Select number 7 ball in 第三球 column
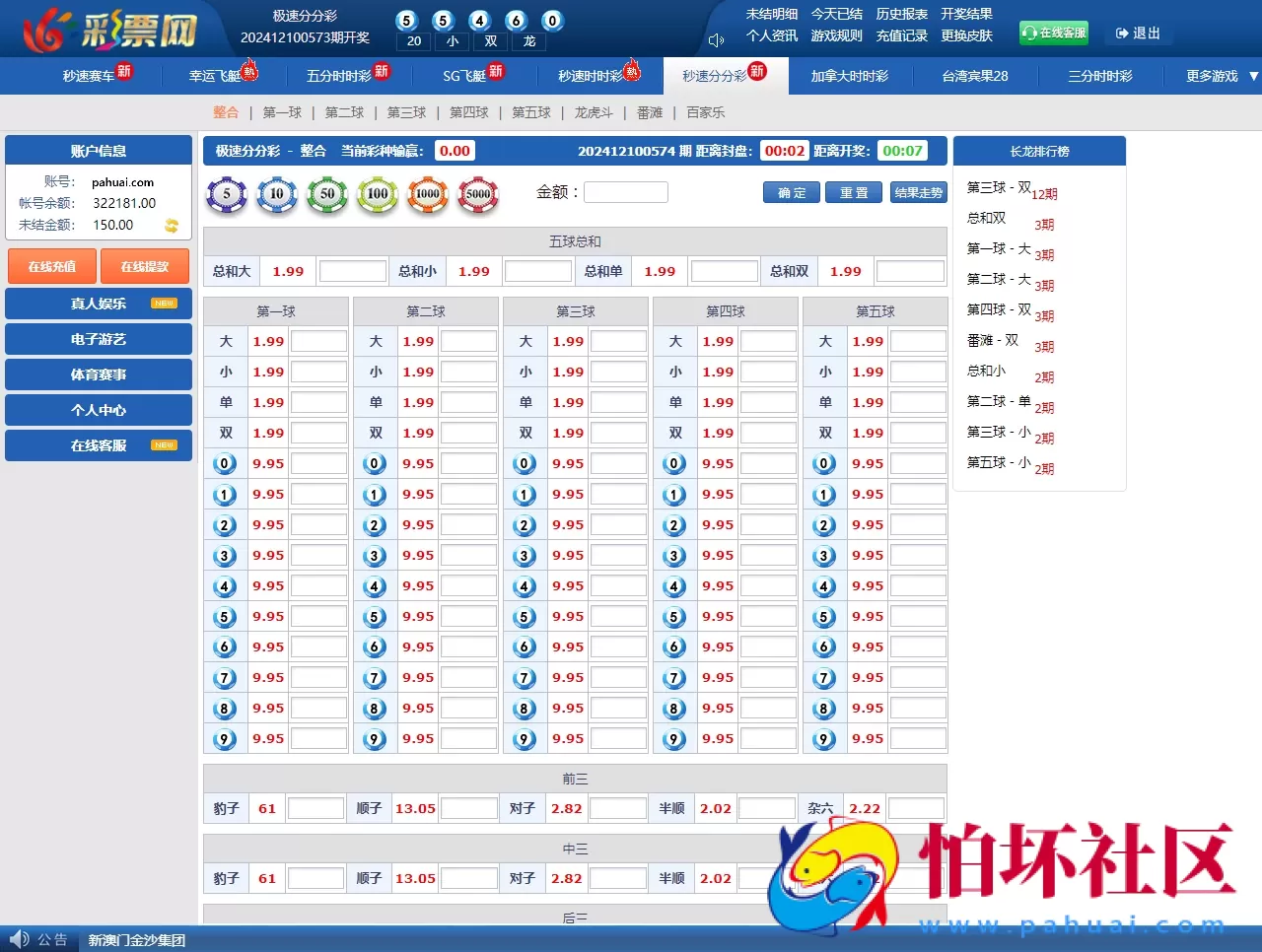Image resolution: width=1262 pixels, height=952 pixels. (524, 677)
